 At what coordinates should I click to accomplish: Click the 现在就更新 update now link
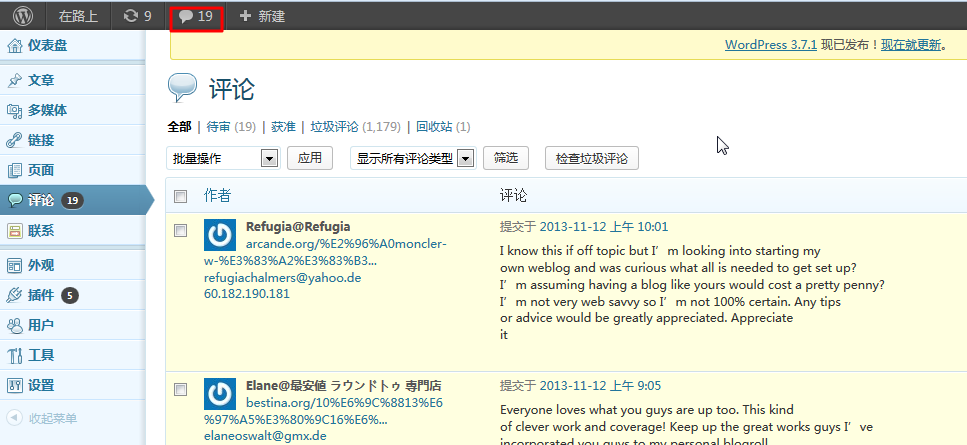pyautogui.click(x=911, y=45)
